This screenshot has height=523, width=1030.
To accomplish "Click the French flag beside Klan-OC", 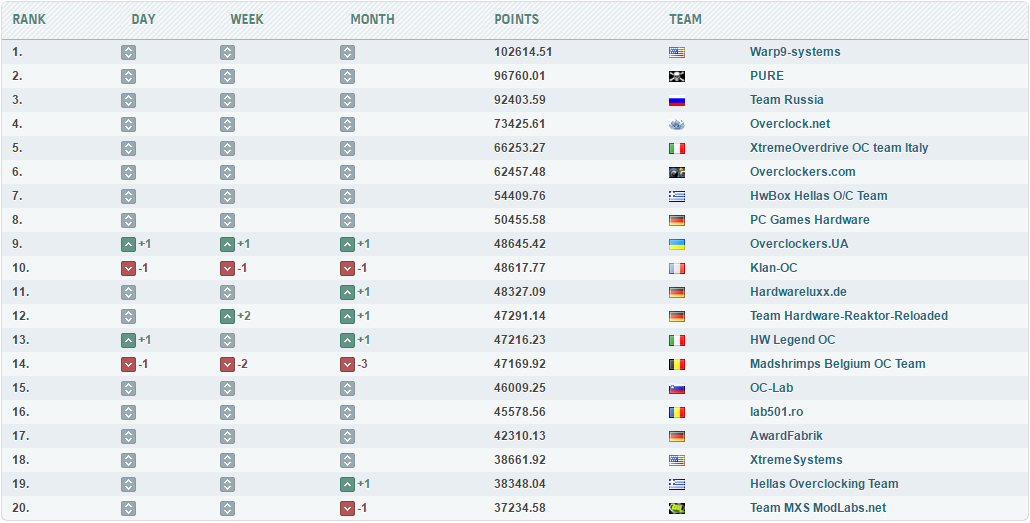I will [x=677, y=268].
